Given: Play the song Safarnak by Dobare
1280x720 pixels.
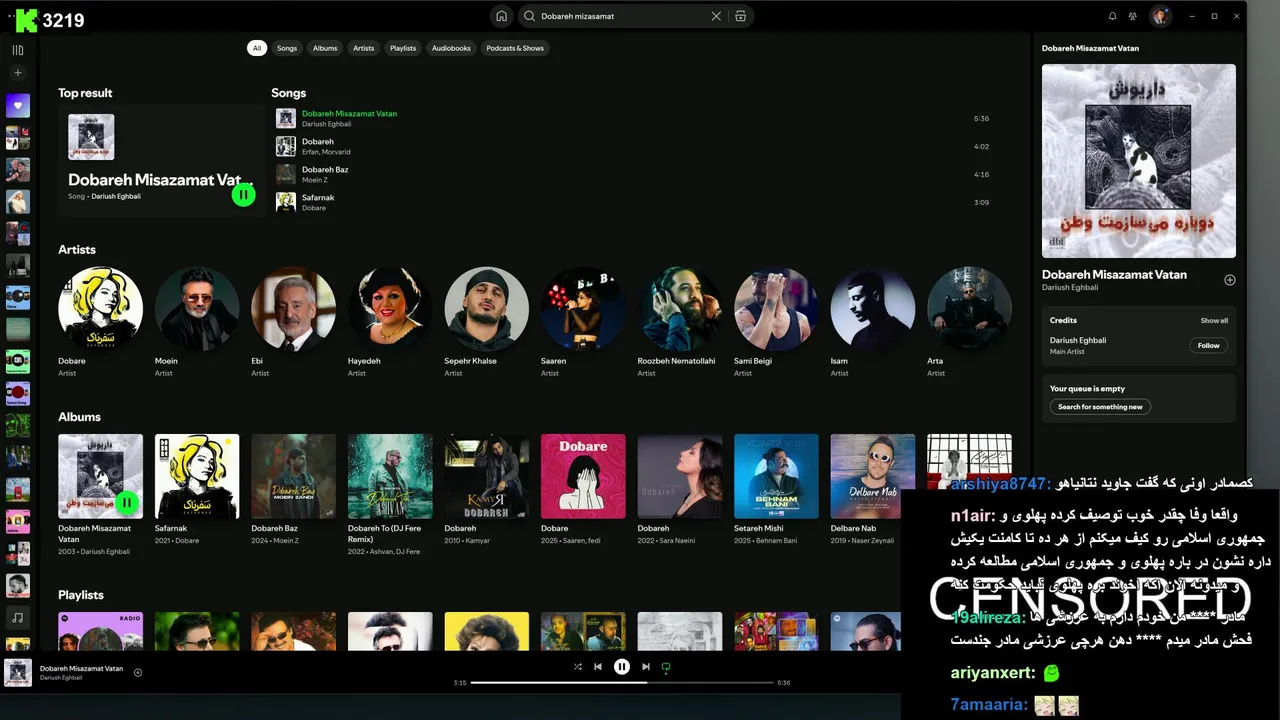Looking at the screenshot, I should click(x=633, y=202).
